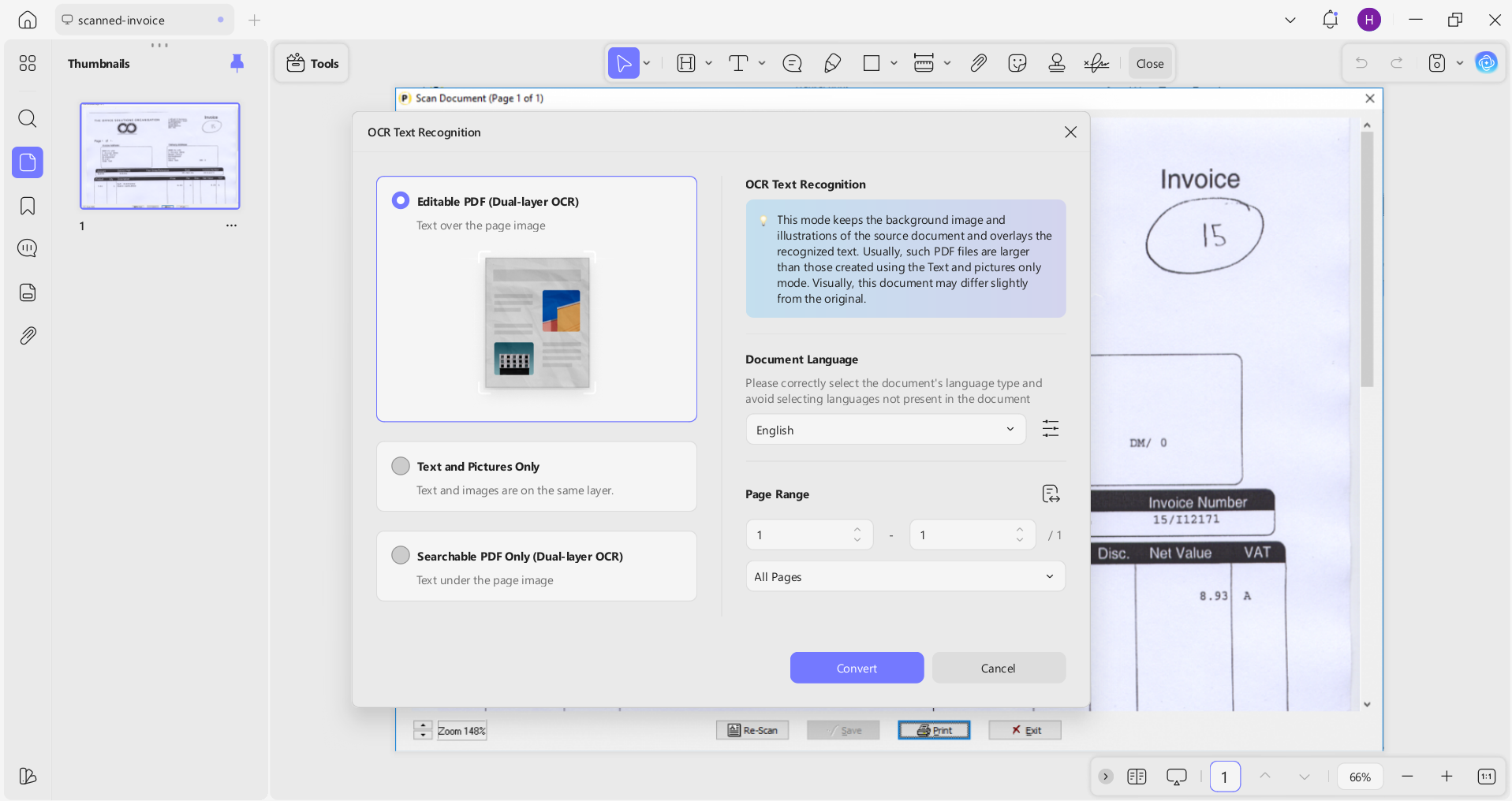Select the Text tool
The image size is (1512, 801).
coord(738,63)
